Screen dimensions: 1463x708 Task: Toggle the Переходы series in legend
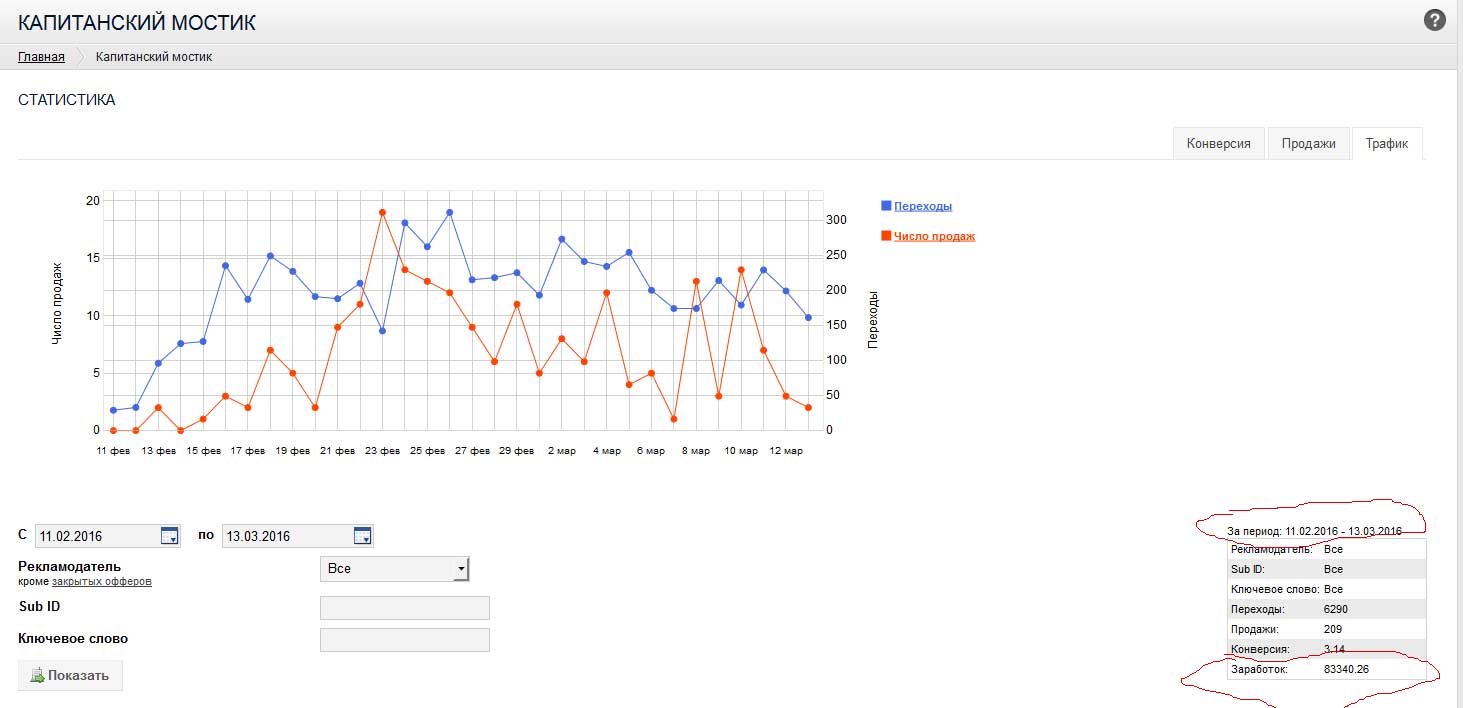[x=923, y=207]
